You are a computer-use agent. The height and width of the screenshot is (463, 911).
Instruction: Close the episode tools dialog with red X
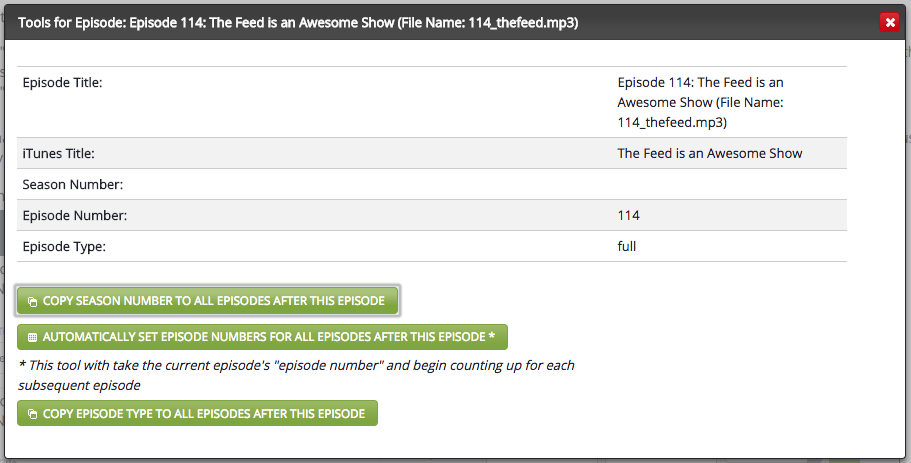pyautogui.click(x=889, y=23)
